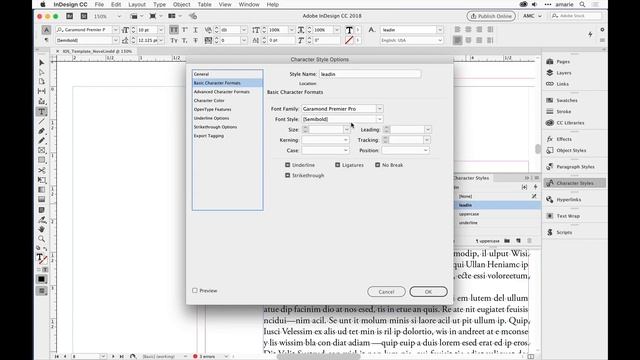Click the OK button

428,291
